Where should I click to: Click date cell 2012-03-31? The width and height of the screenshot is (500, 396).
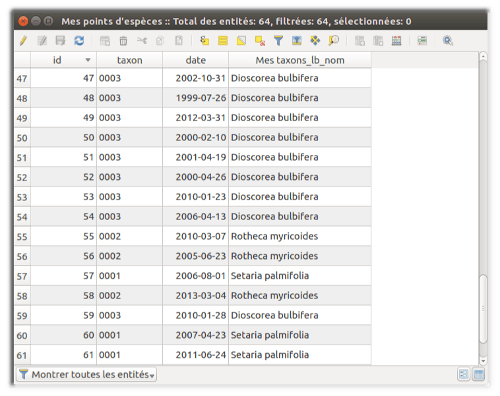coord(195,117)
